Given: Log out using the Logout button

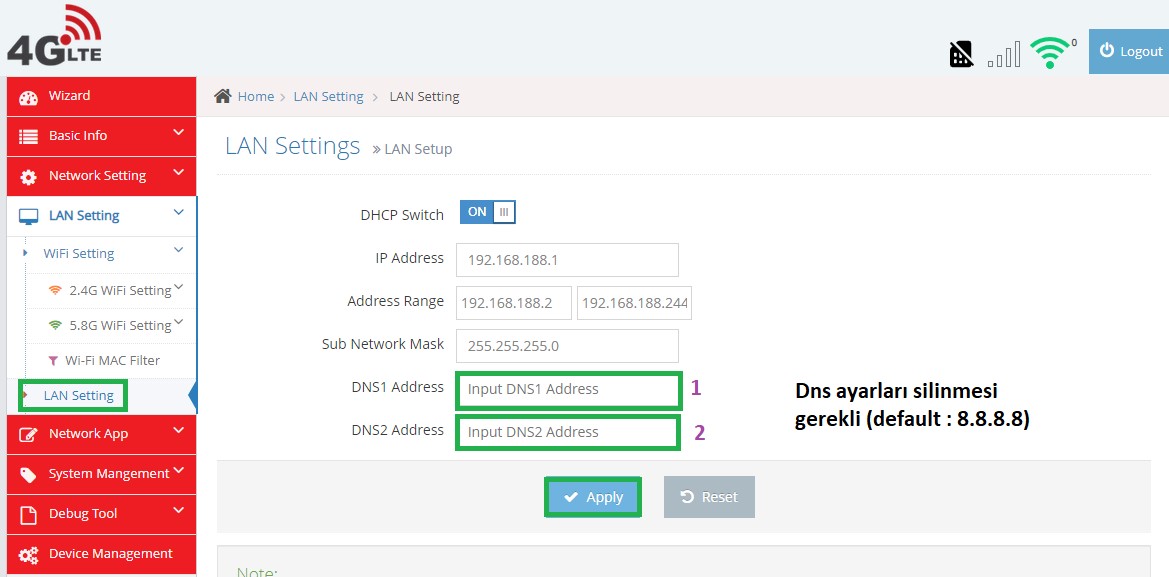Looking at the screenshot, I should (1130, 52).
